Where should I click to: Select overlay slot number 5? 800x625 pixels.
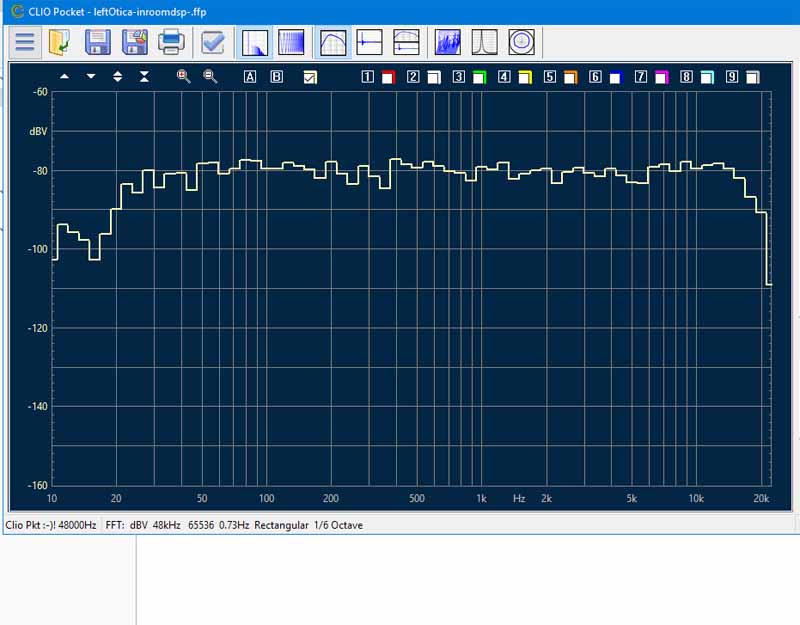pyautogui.click(x=550, y=77)
